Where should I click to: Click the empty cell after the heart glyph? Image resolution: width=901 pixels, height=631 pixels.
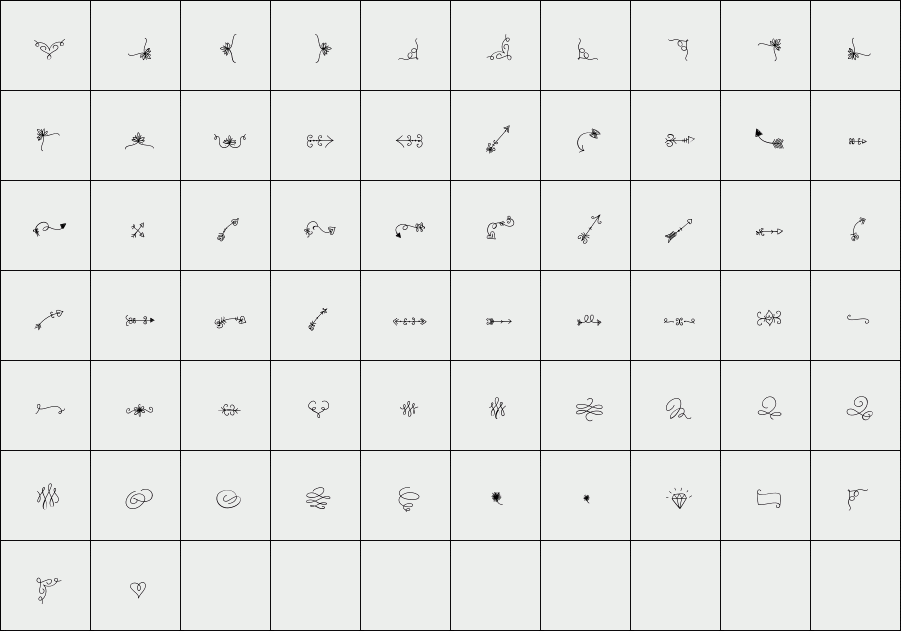click(225, 586)
